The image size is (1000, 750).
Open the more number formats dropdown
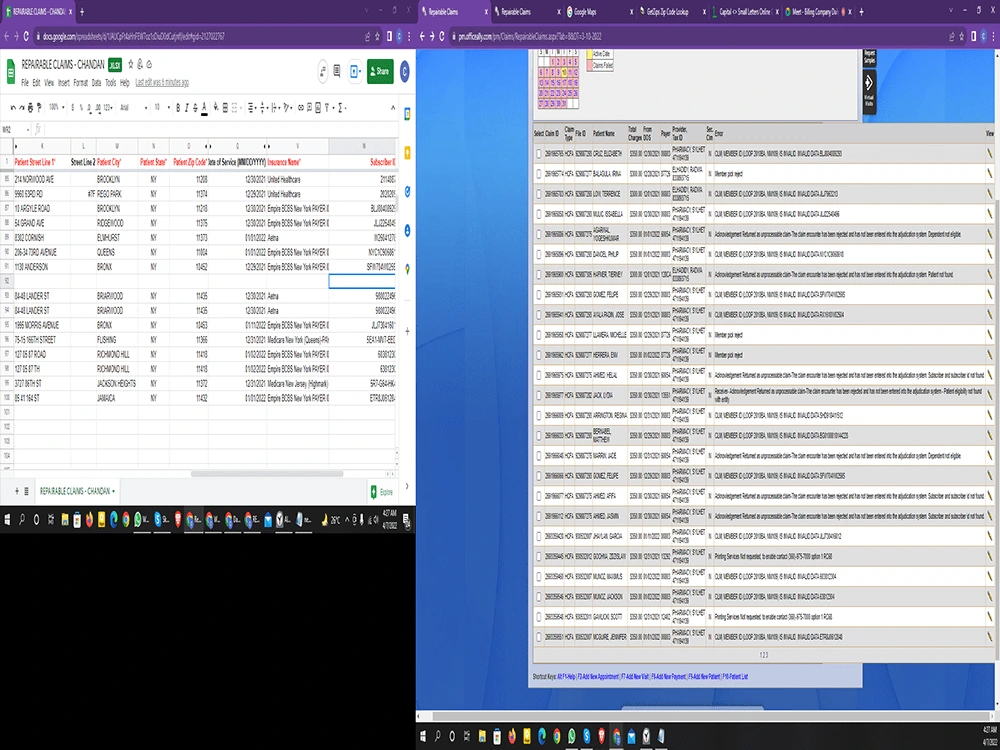point(107,108)
